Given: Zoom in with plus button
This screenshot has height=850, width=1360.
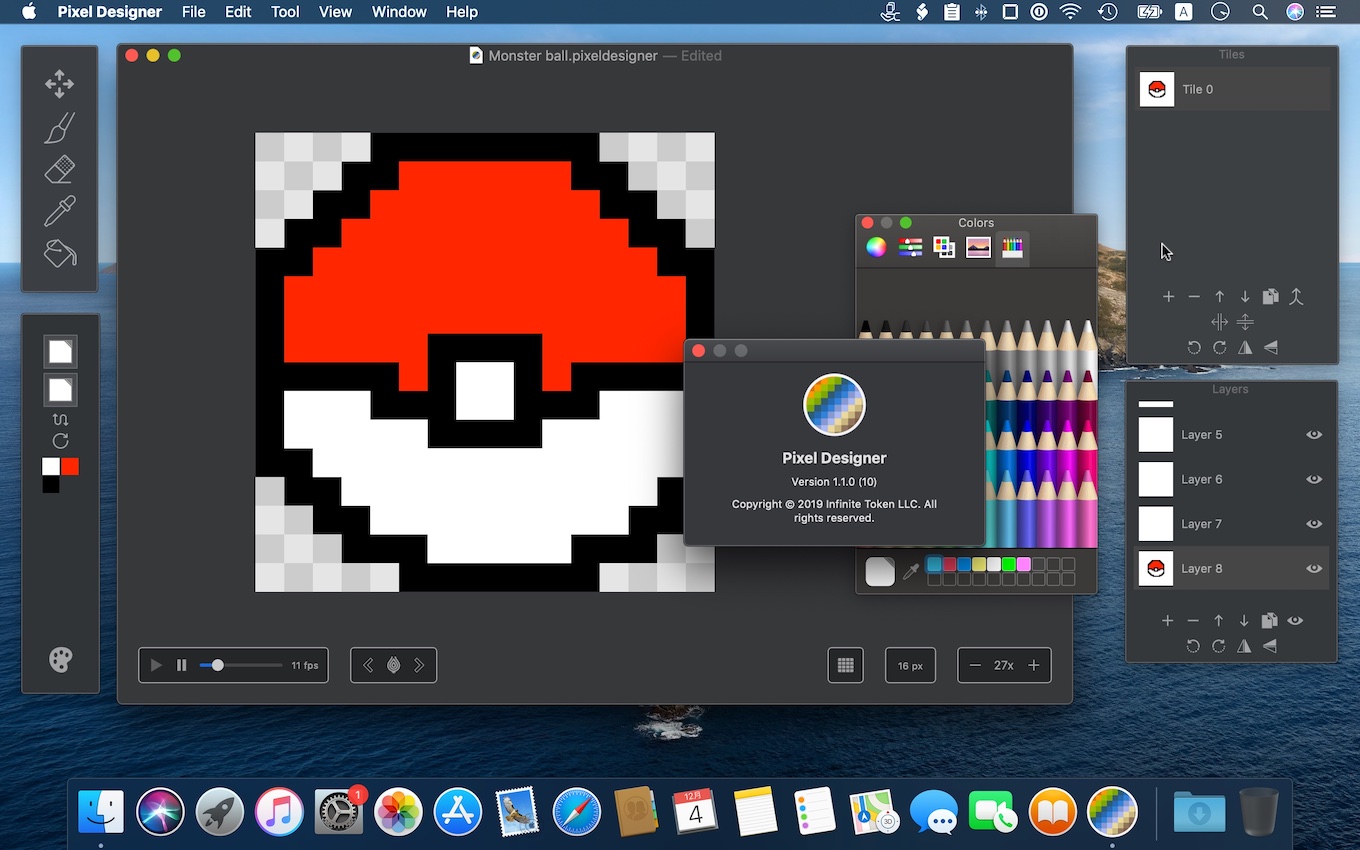Looking at the screenshot, I should (x=1034, y=665).
